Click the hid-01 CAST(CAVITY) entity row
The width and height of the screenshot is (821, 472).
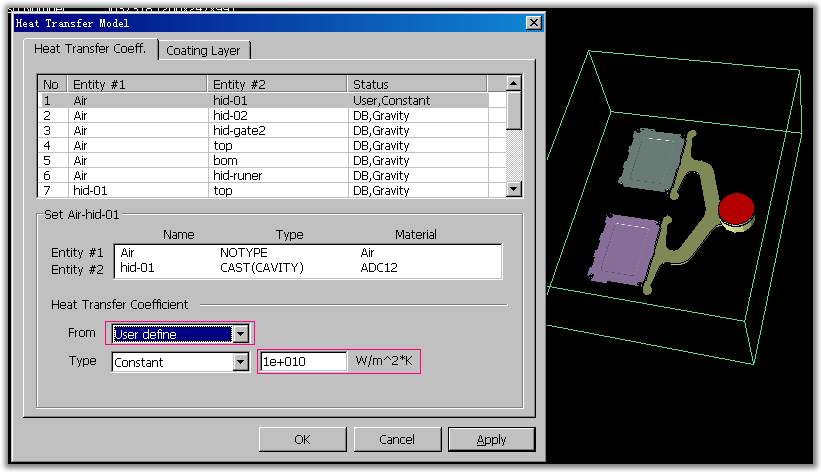click(308, 268)
